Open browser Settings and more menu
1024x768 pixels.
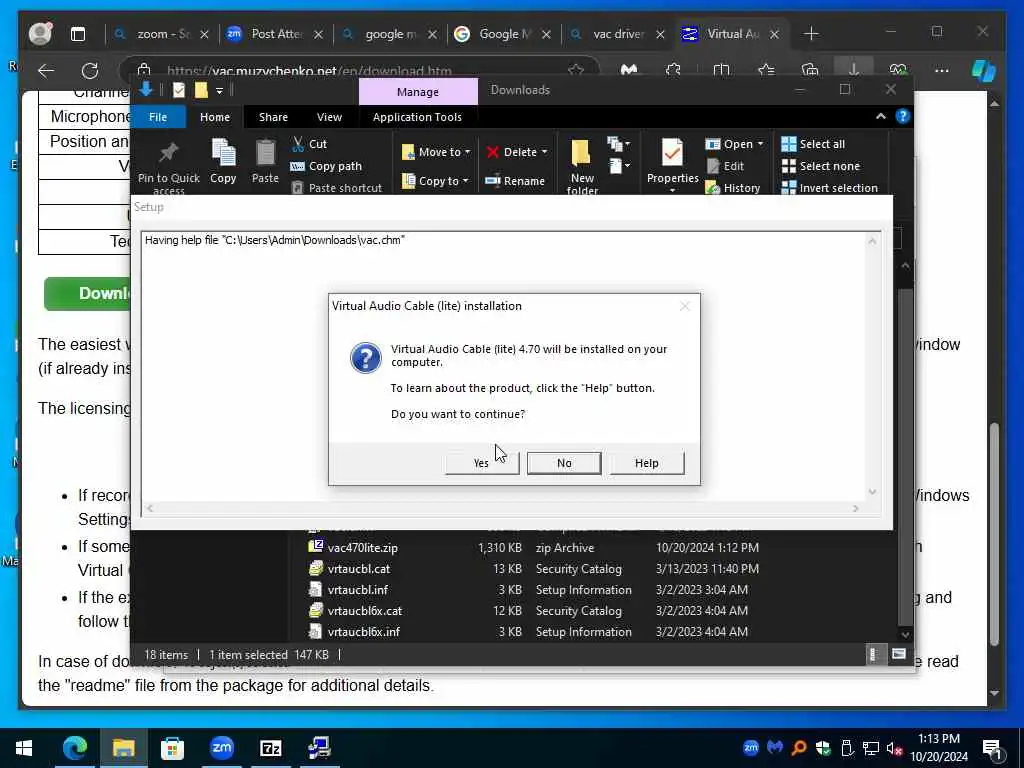pyautogui.click(x=941, y=71)
